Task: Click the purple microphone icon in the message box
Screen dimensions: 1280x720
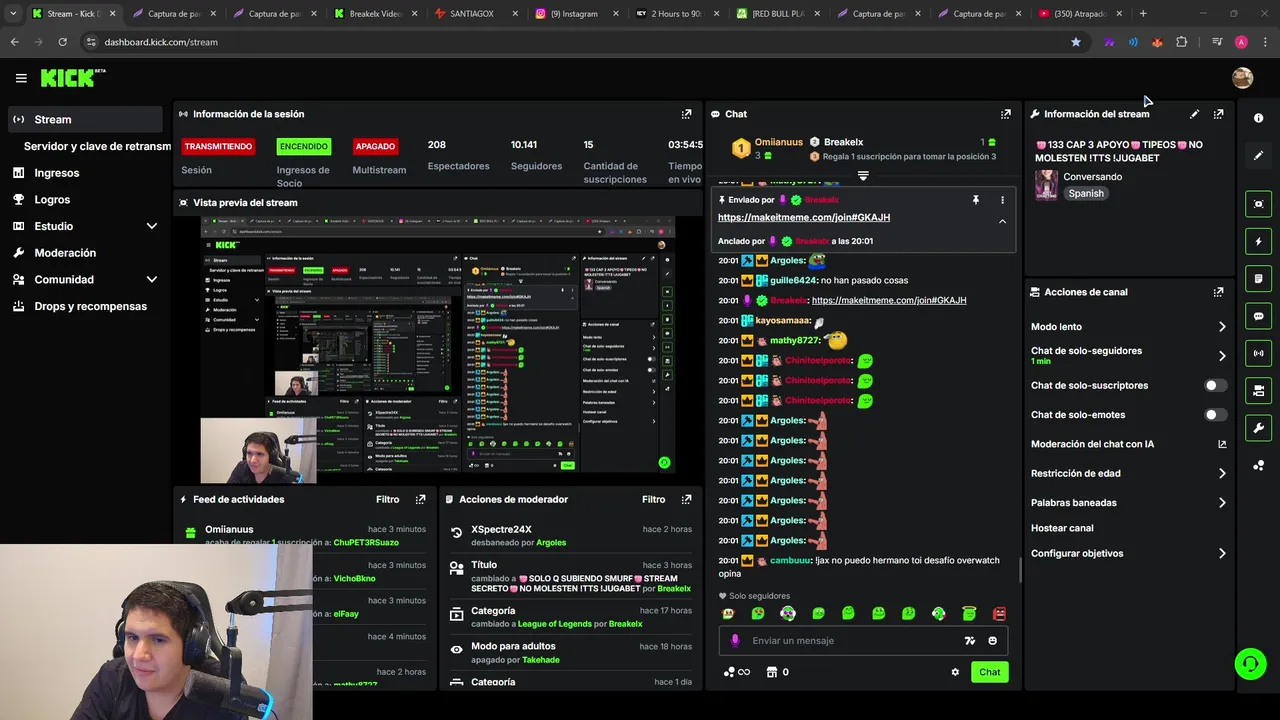Action: pos(735,641)
